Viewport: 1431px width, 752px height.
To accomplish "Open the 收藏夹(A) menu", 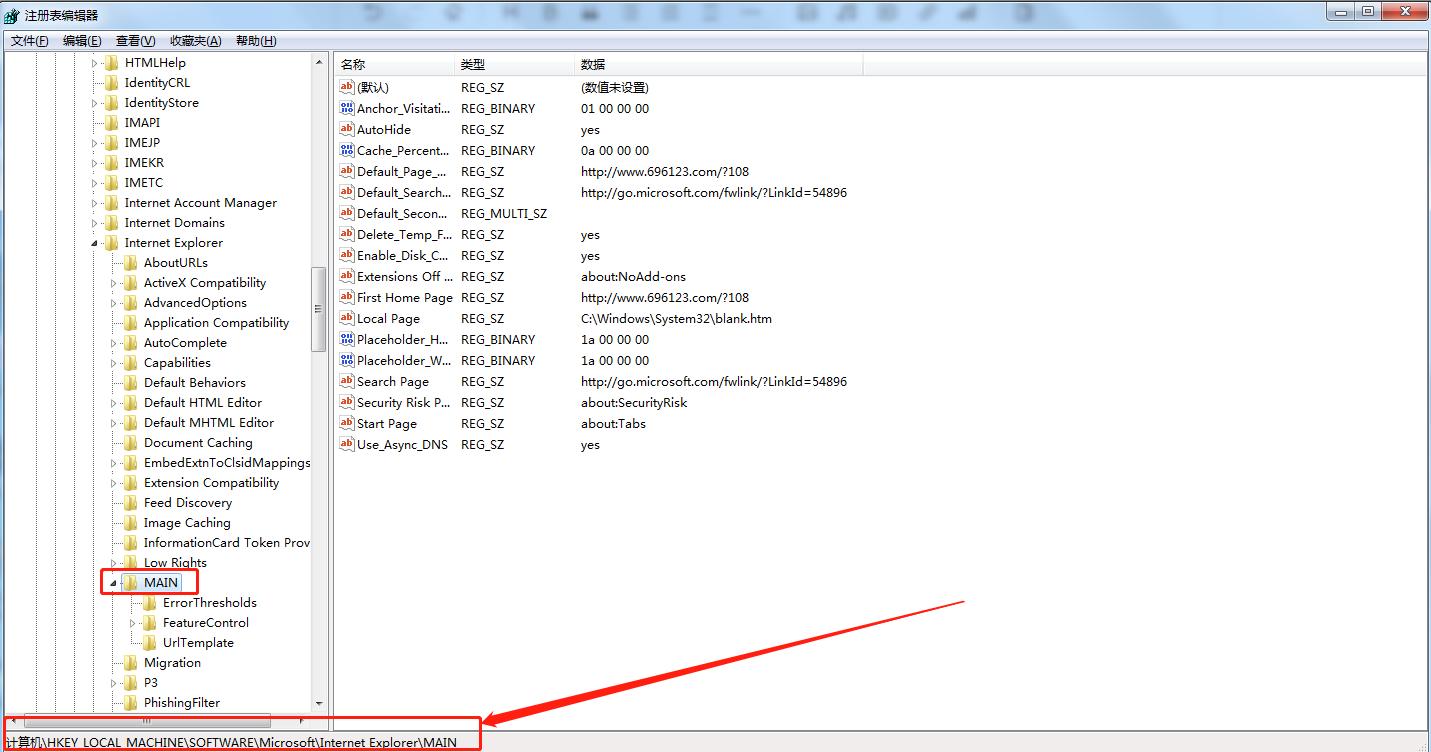I will click(x=195, y=41).
